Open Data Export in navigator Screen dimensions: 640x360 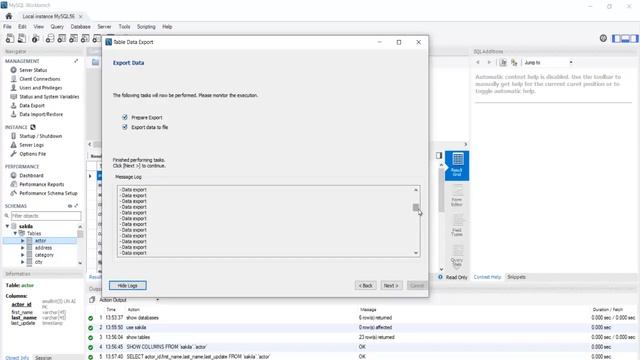pyautogui.click(x=32, y=105)
